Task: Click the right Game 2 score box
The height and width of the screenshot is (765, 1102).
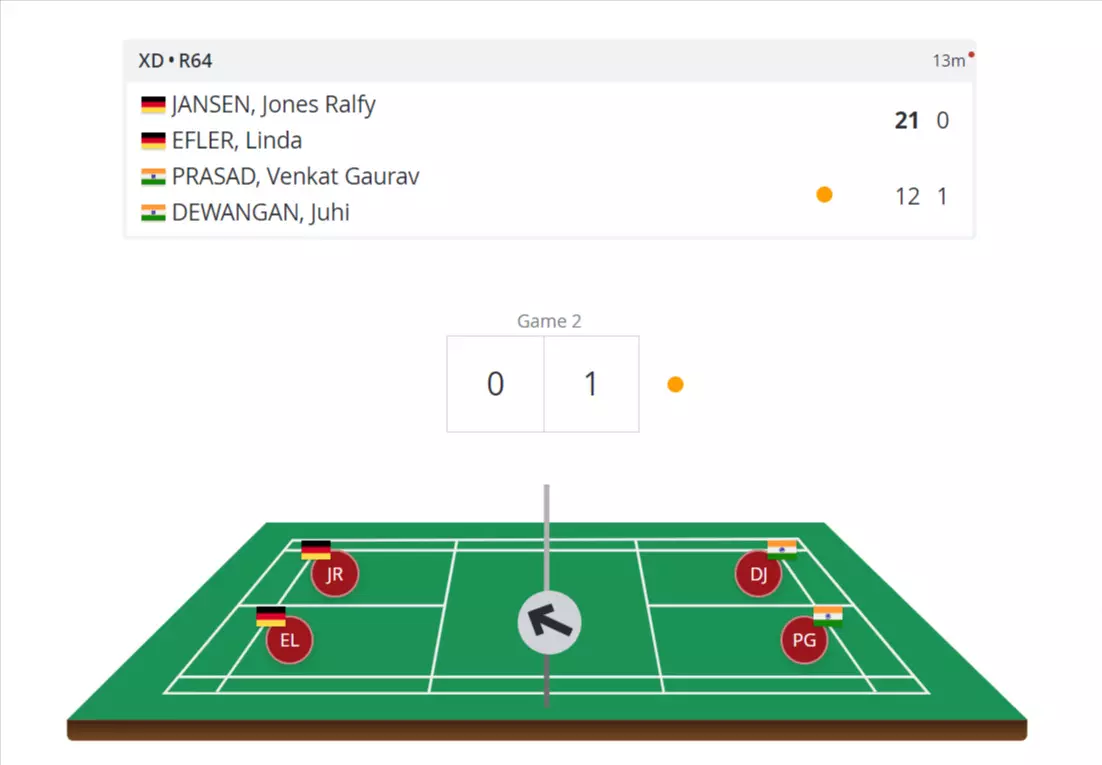Action: click(x=591, y=384)
